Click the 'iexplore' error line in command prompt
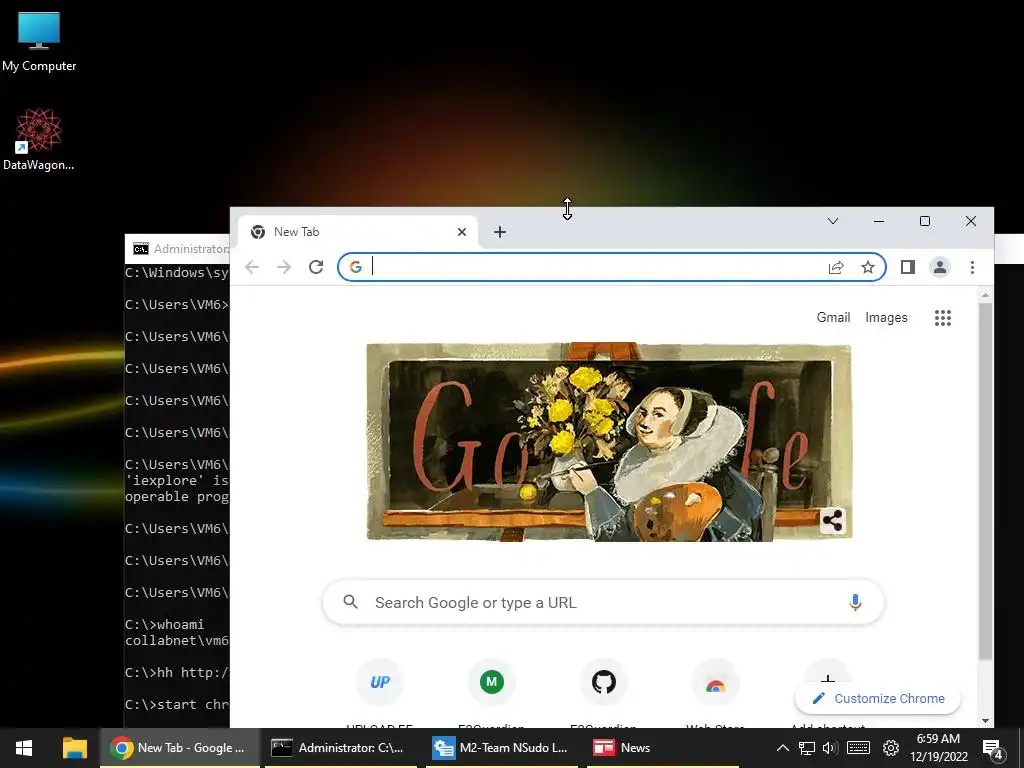This screenshot has height=768, width=1024. (x=177, y=481)
